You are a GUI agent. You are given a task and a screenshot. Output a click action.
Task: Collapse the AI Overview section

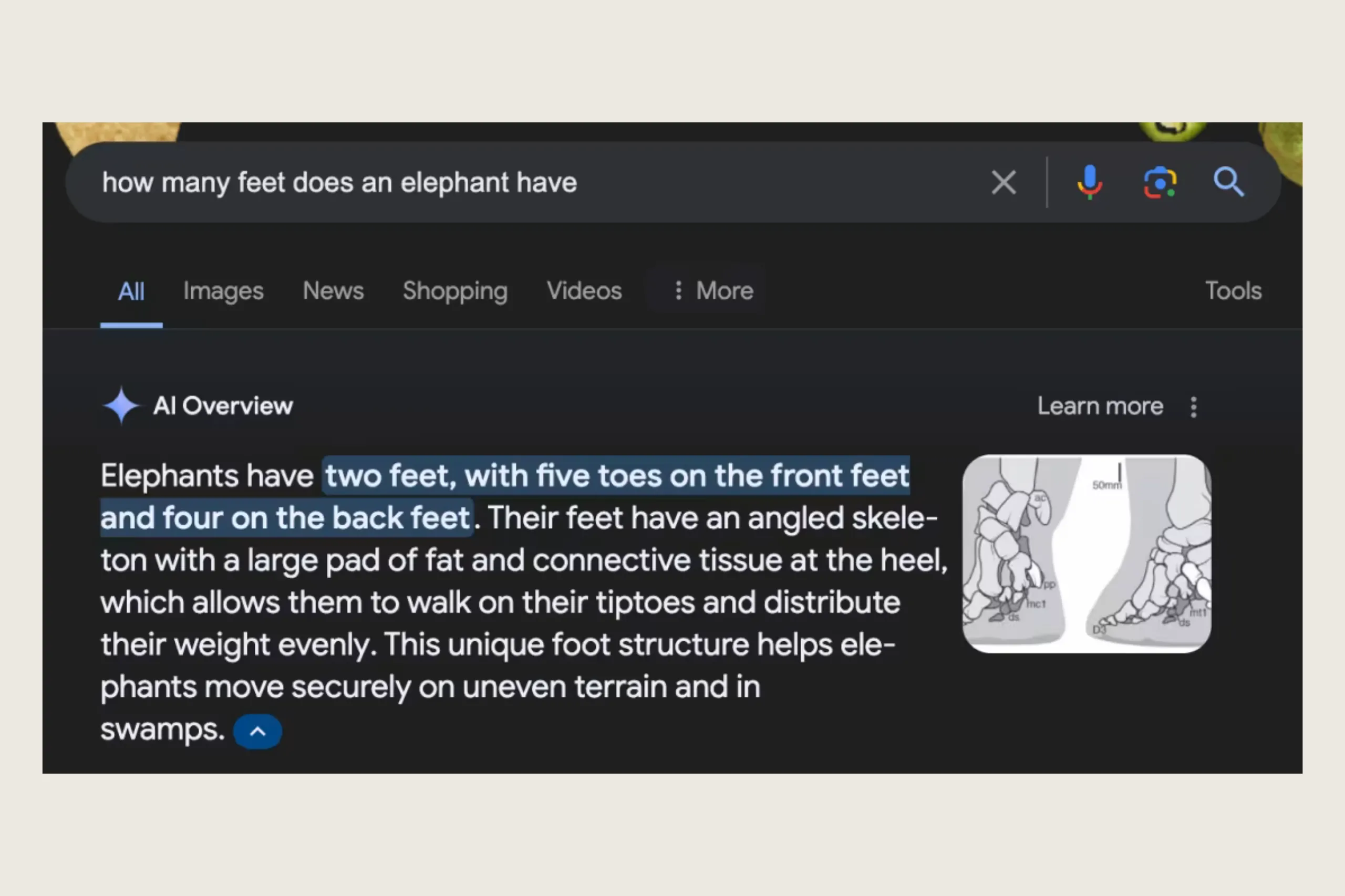[256, 731]
